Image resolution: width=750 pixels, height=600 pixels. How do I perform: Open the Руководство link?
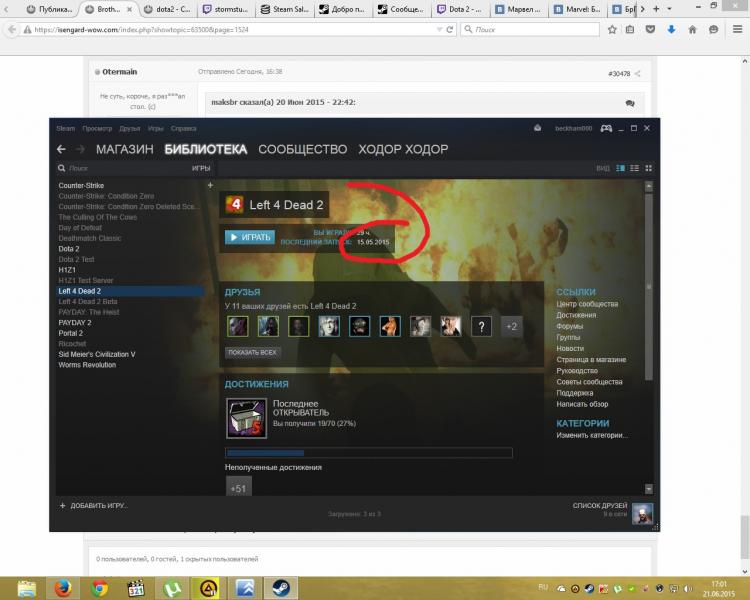point(577,370)
